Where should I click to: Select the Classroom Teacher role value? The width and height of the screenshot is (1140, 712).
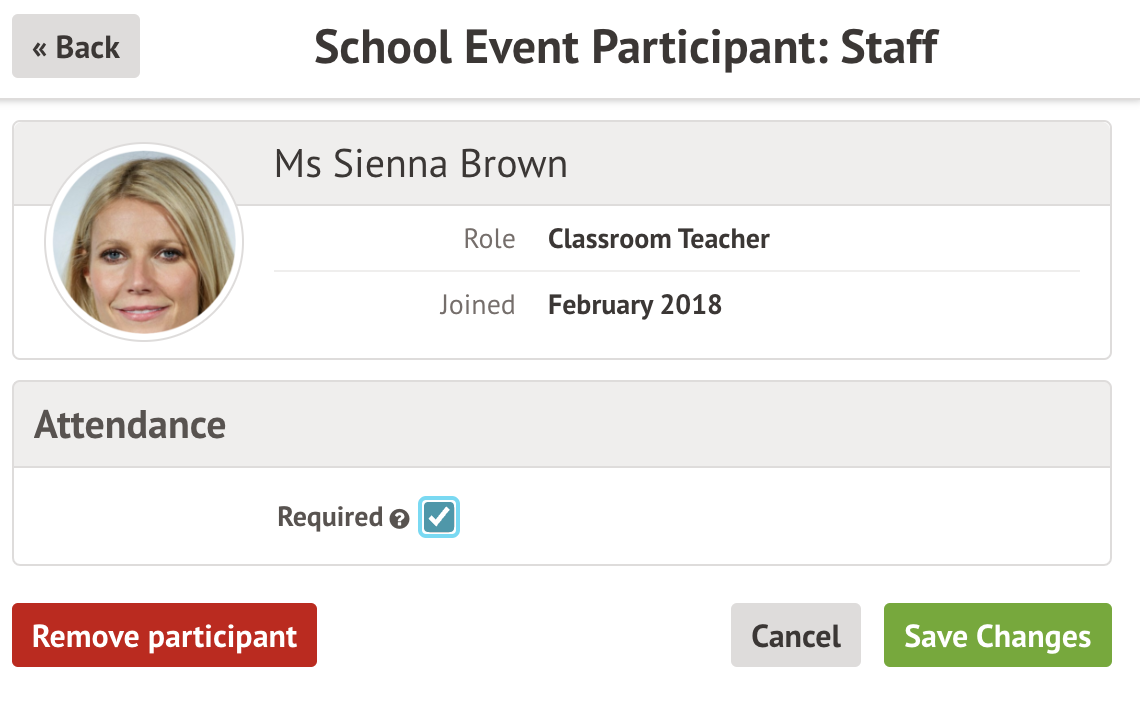(659, 240)
